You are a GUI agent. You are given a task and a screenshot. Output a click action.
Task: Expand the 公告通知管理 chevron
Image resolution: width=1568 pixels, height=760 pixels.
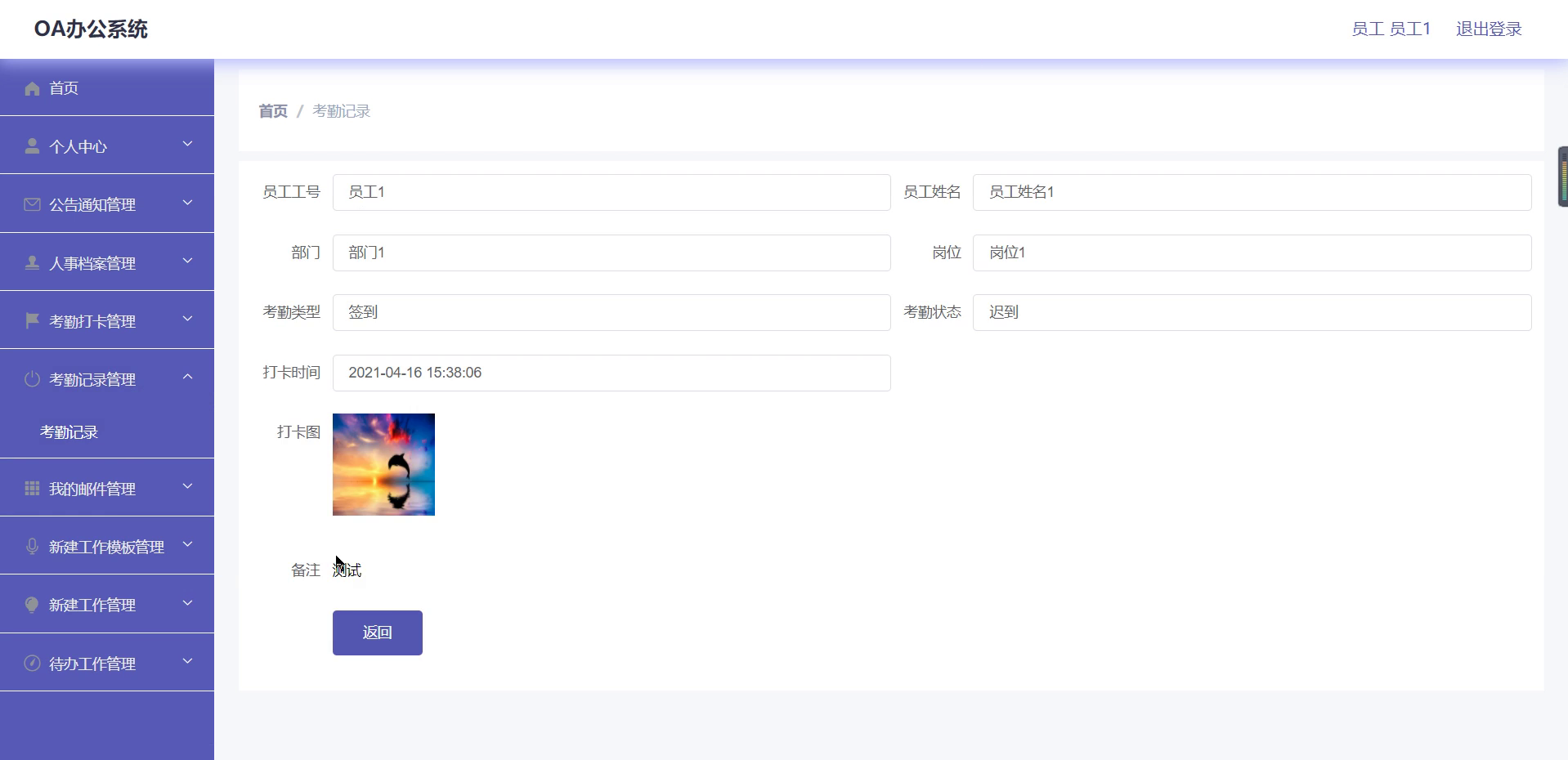187,202
